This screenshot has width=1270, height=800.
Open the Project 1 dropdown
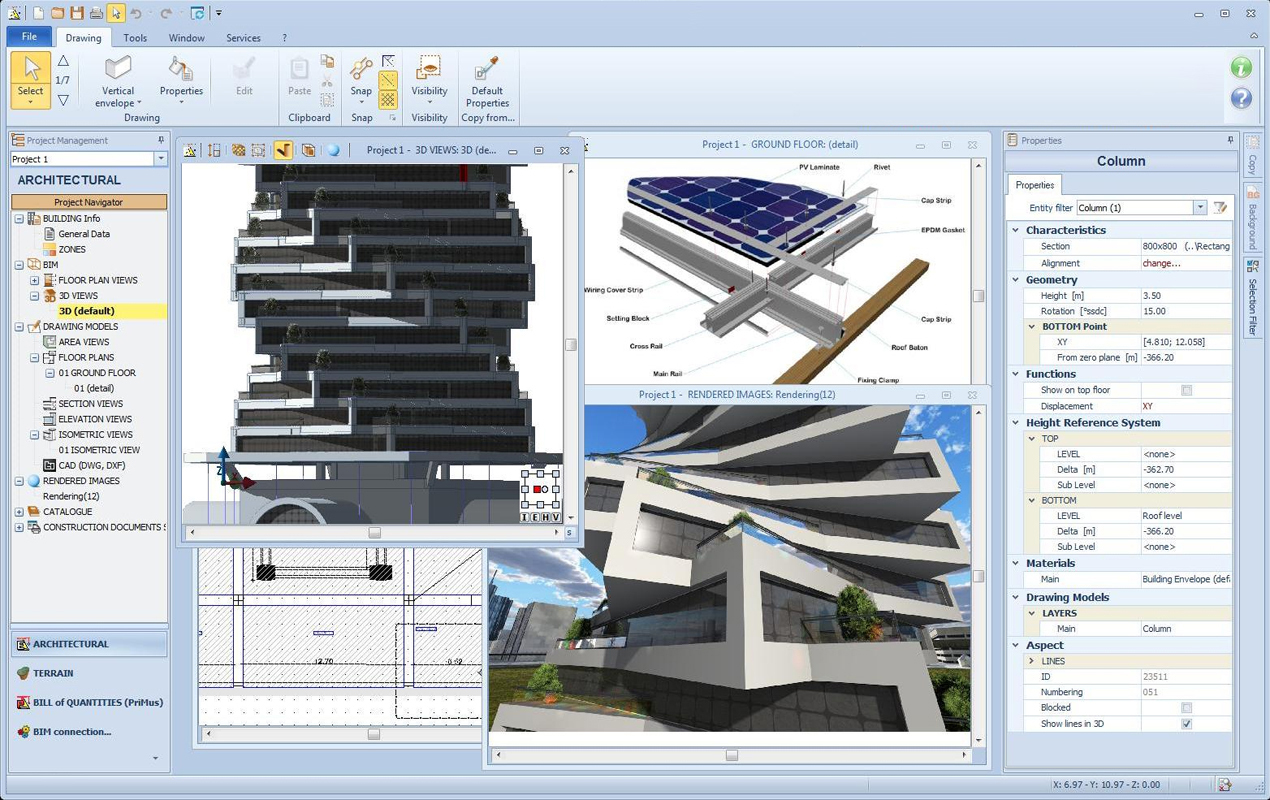point(160,159)
